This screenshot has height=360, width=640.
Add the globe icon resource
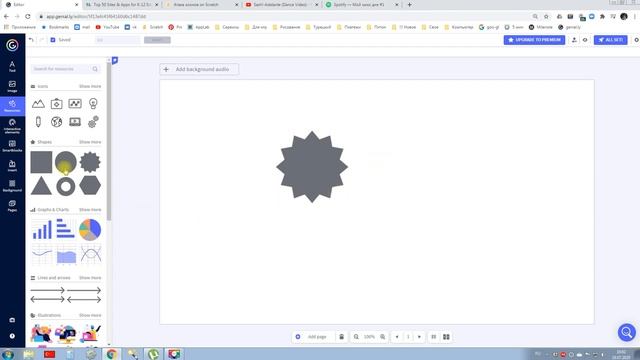(56, 122)
